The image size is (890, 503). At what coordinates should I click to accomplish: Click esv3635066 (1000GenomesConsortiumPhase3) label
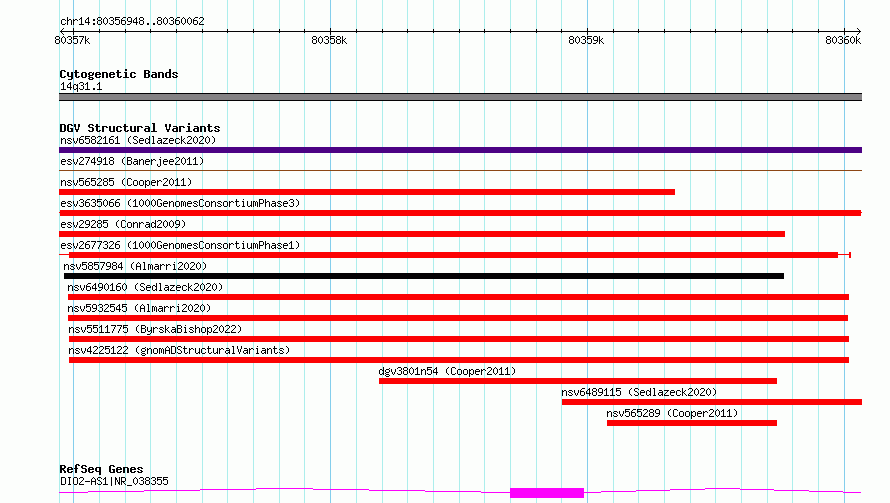point(180,203)
